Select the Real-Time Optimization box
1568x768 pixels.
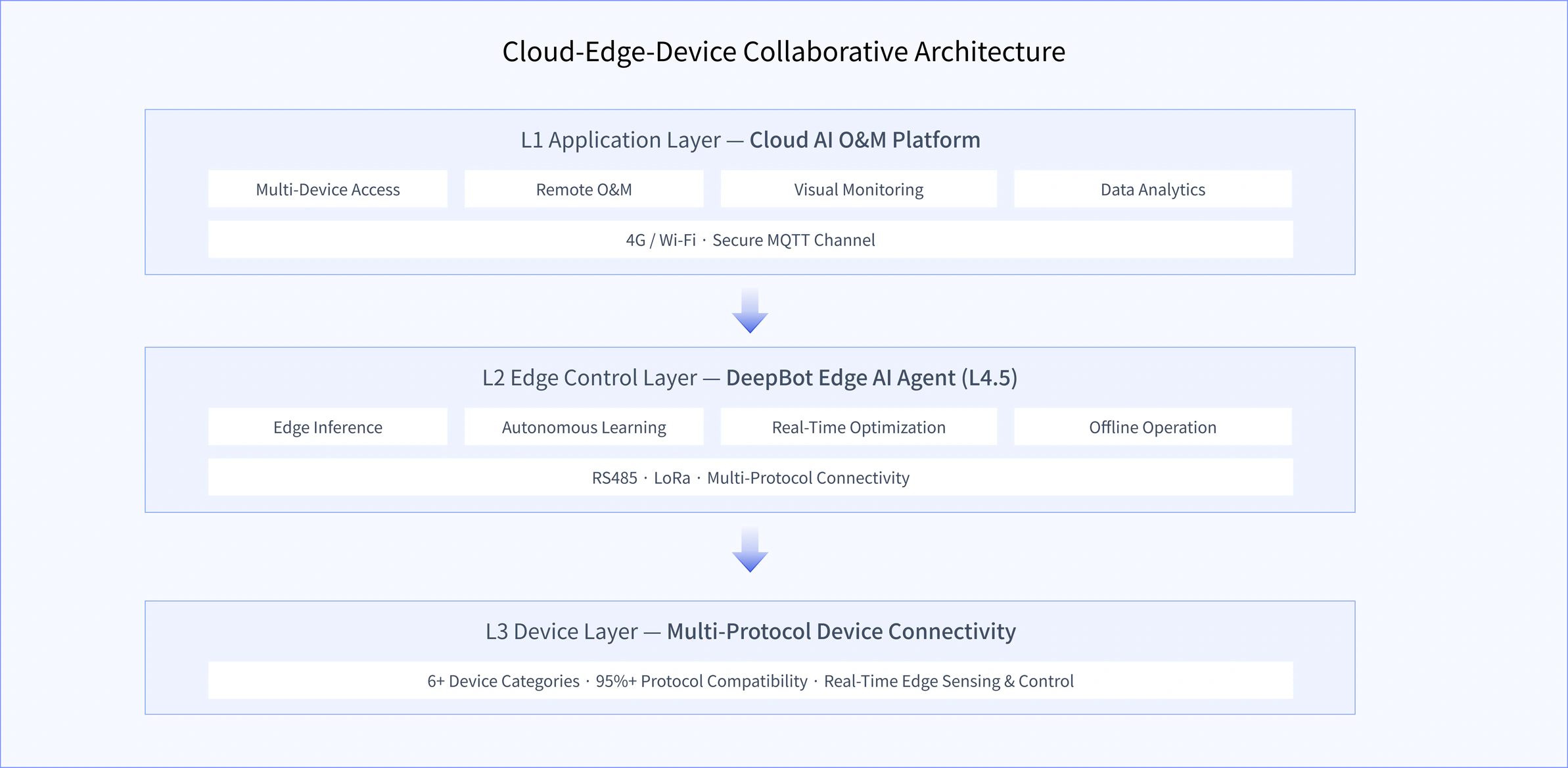pos(858,427)
